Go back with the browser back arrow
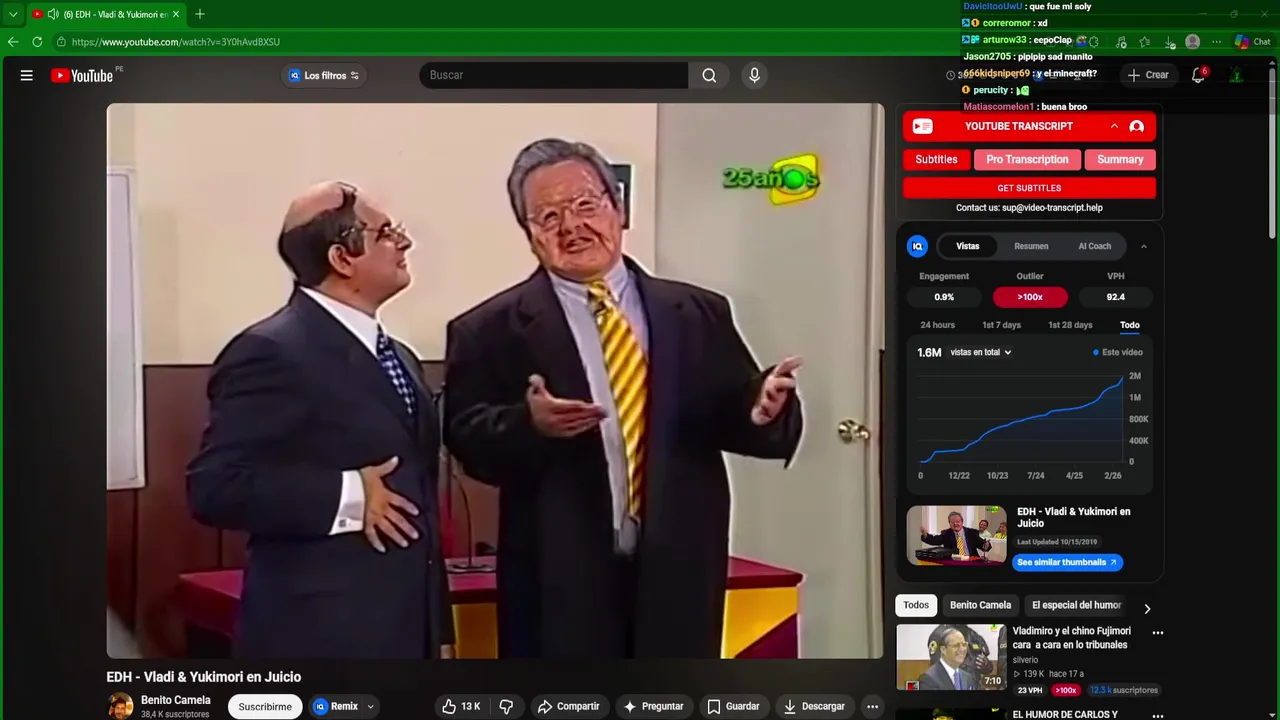The image size is (1280, 720). (12, 42)
